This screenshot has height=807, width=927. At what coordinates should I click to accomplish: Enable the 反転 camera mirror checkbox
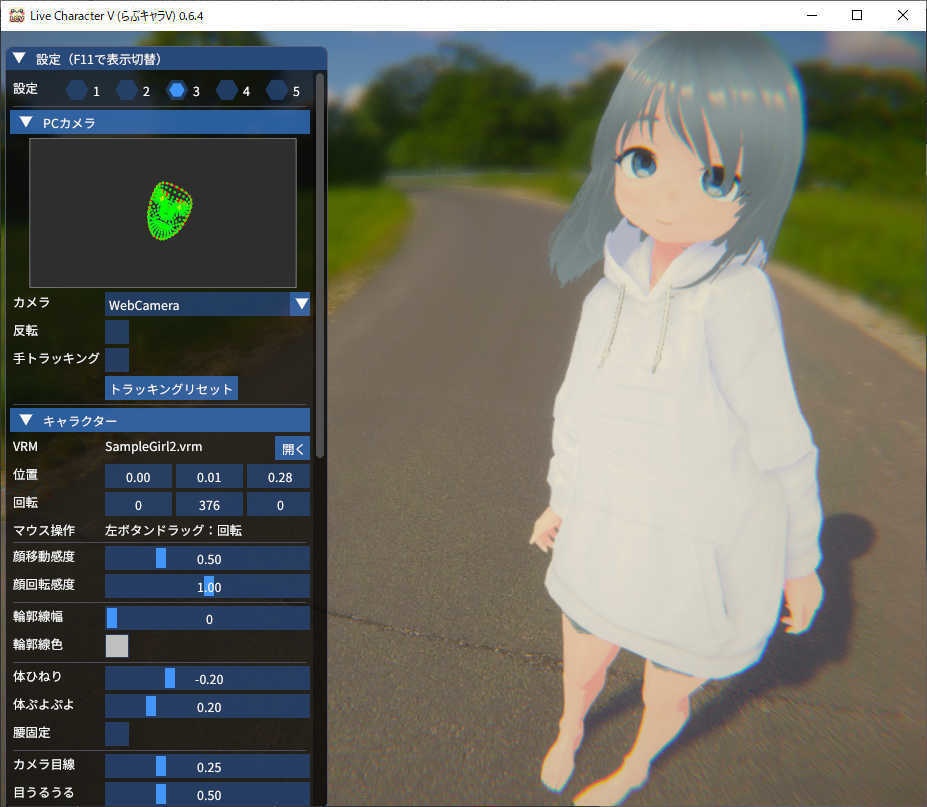click(x=116, y=331)
